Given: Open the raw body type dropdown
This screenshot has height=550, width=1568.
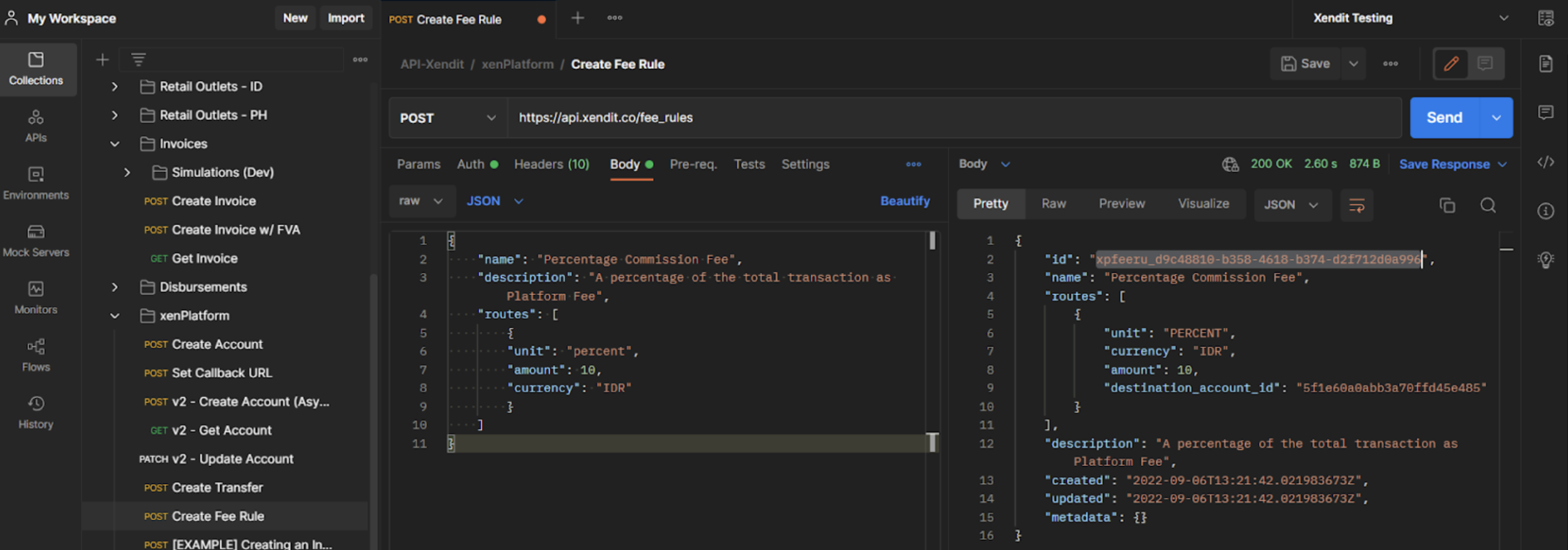Looking at the screenshot, I should 421,201.
